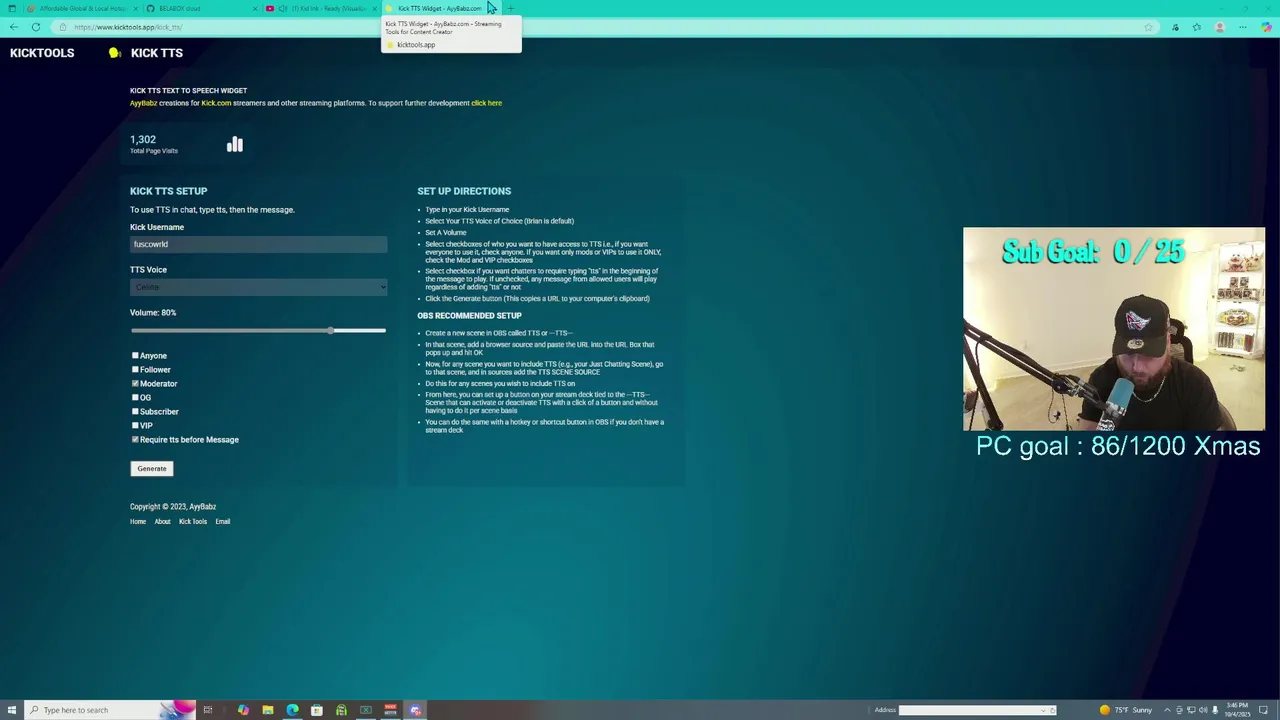Open the Home footer link
This screenshot has width=1280, height=720.
tap(138, 522)
